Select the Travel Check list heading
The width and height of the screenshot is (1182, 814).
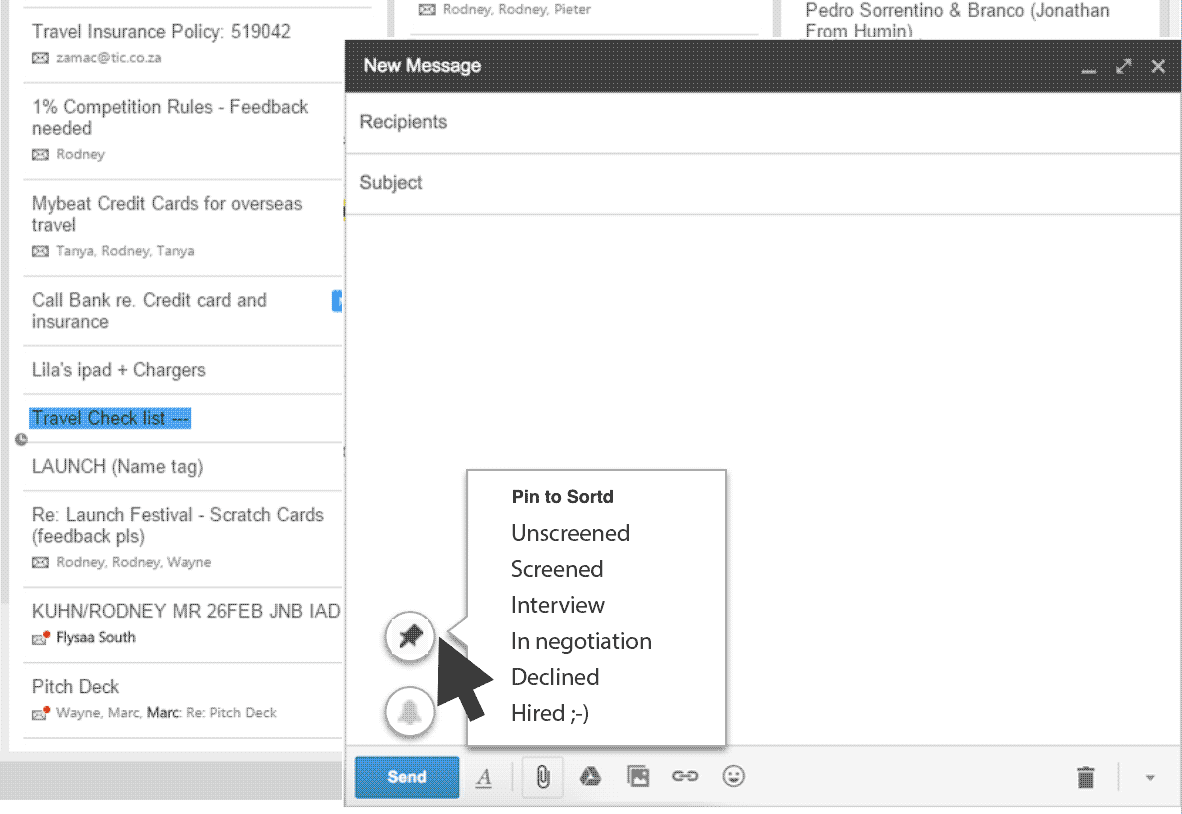(110, 418)
